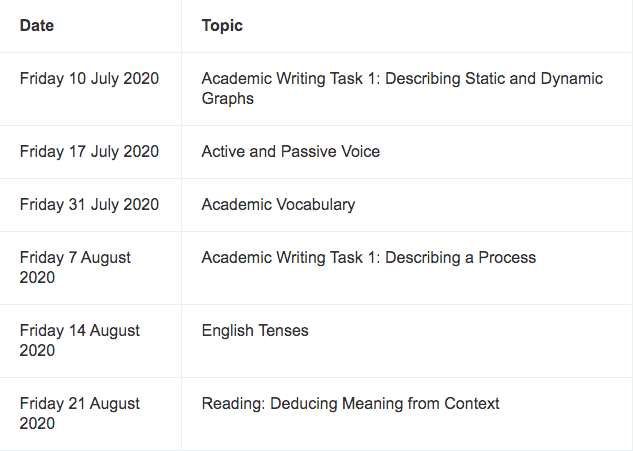Select the Friday 10 July 2020 date cell
Viewport: 633px width, 451px height.
(x=89, y=78)
